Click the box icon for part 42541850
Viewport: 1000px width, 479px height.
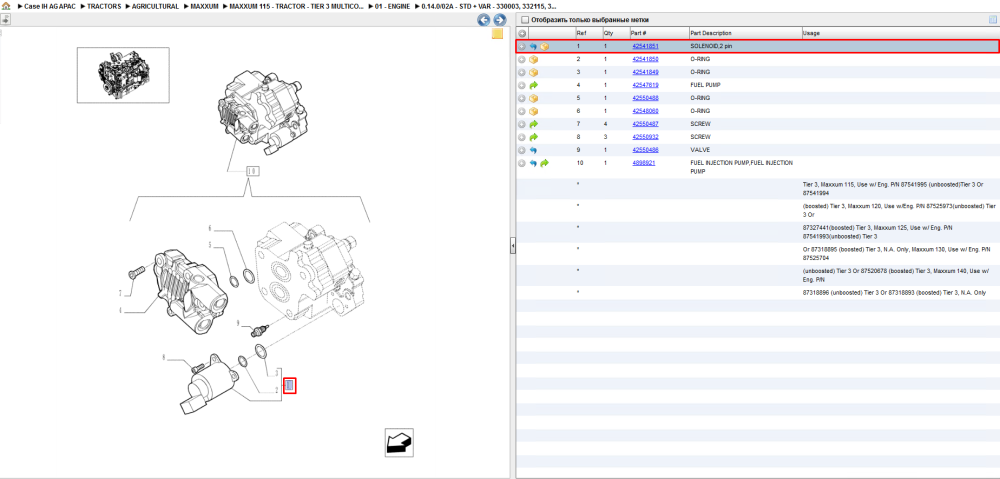click(533, 59)
